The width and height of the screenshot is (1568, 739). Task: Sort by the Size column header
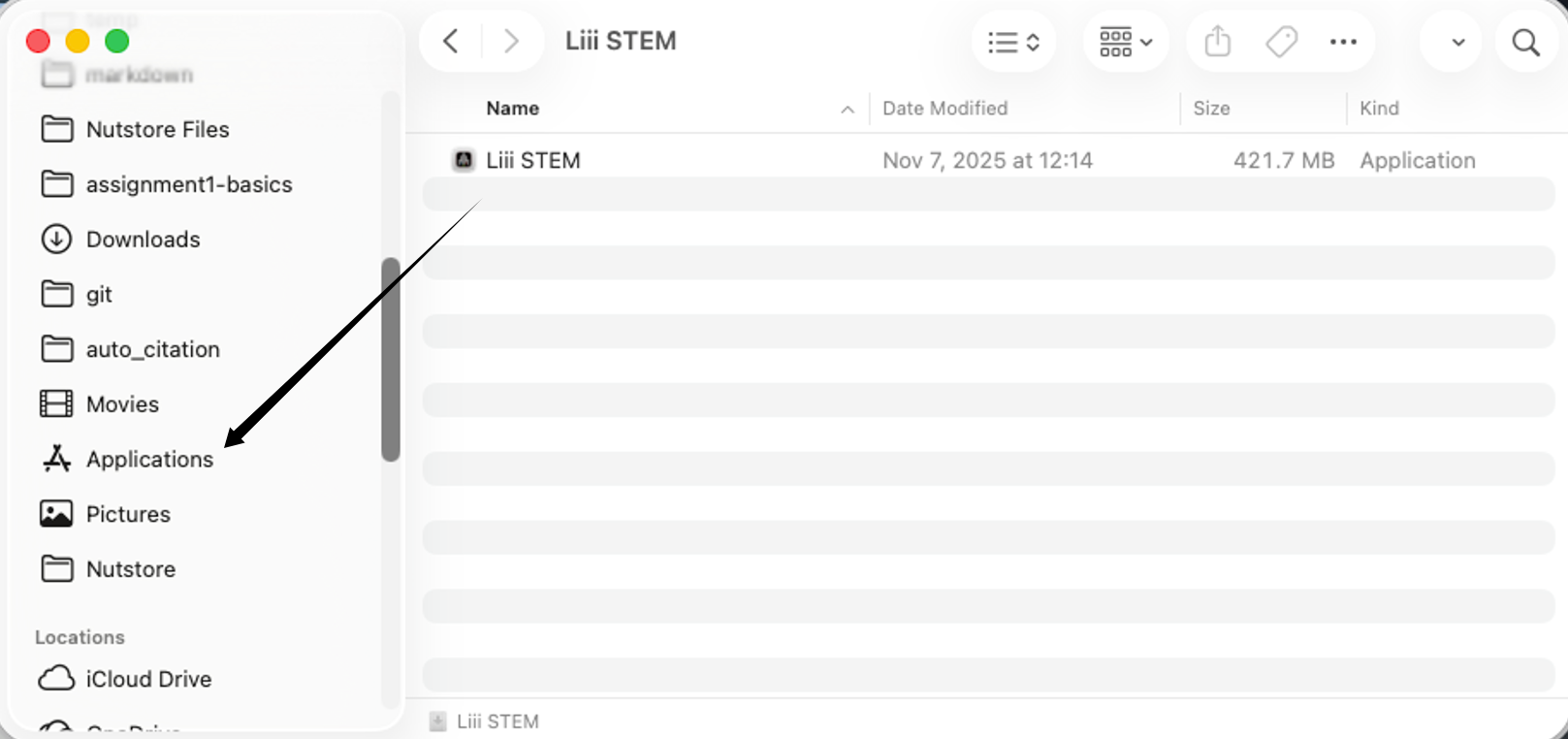click(1211, 109)
